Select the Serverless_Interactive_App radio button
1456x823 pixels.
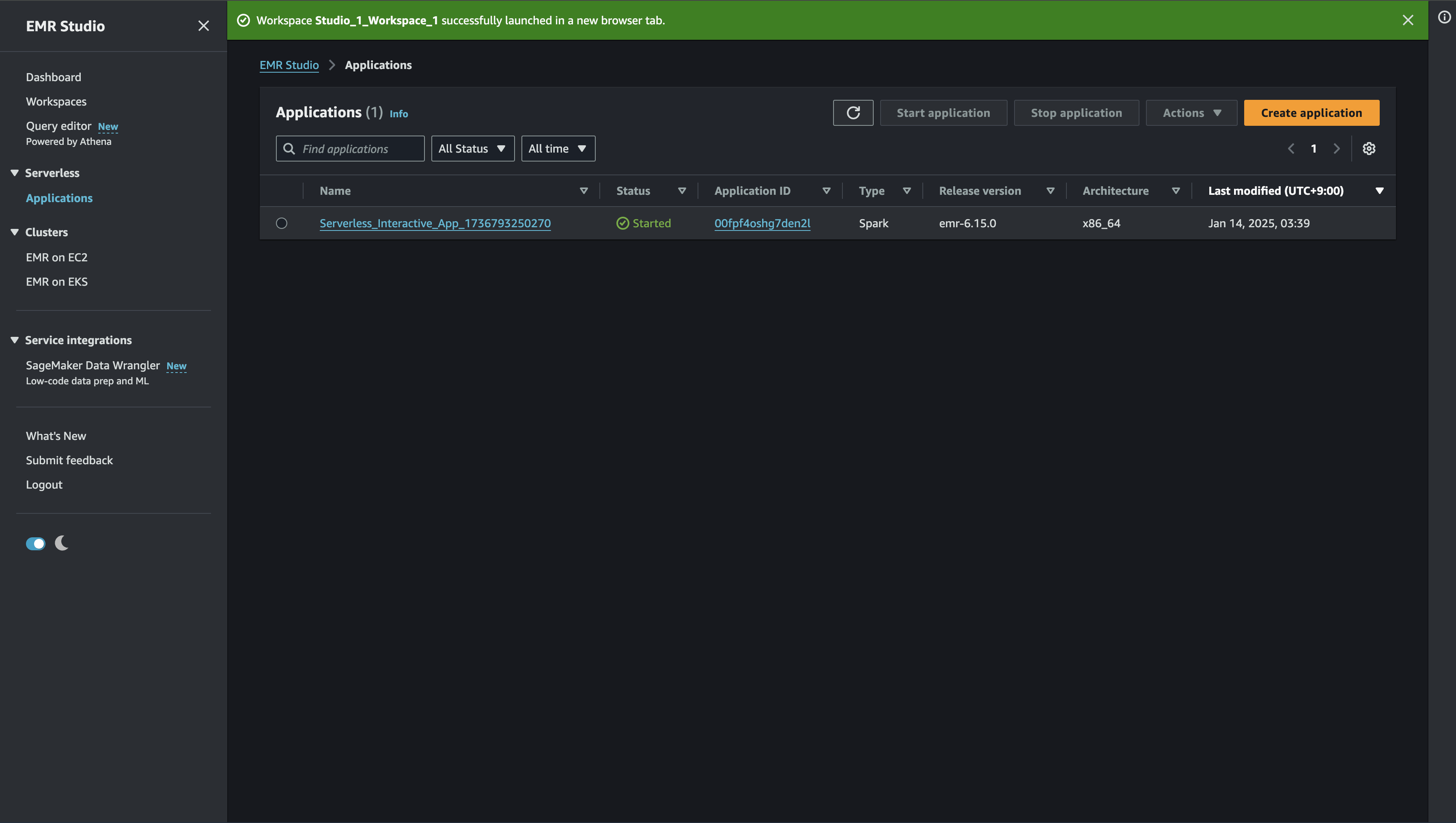(x=282, y=223)
